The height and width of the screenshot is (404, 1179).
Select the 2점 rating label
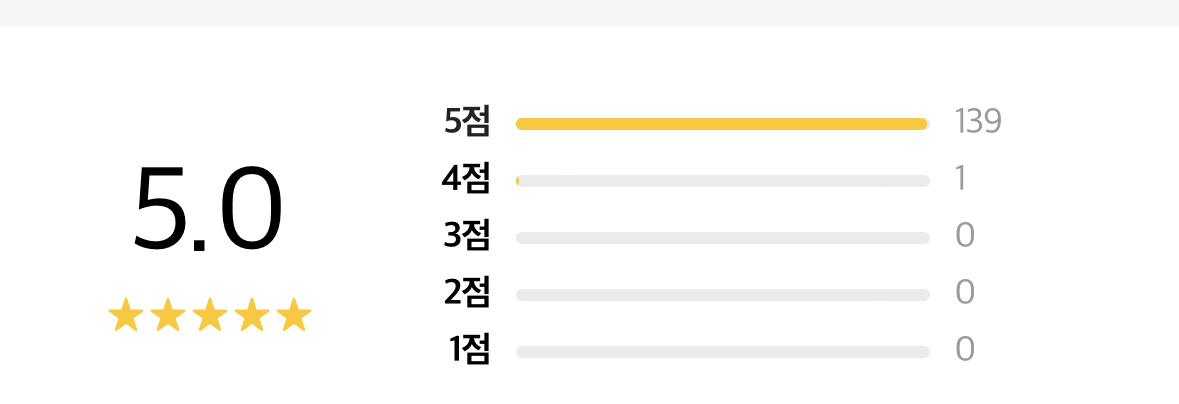(x=467, y=293)
